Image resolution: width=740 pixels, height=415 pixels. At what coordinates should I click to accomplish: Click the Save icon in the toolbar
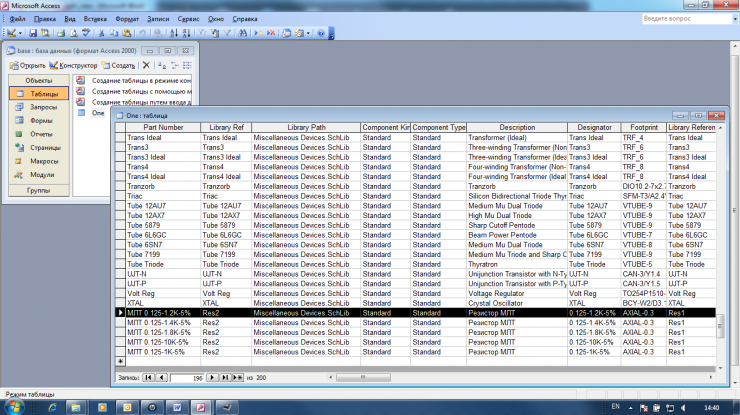coord(33,33)
